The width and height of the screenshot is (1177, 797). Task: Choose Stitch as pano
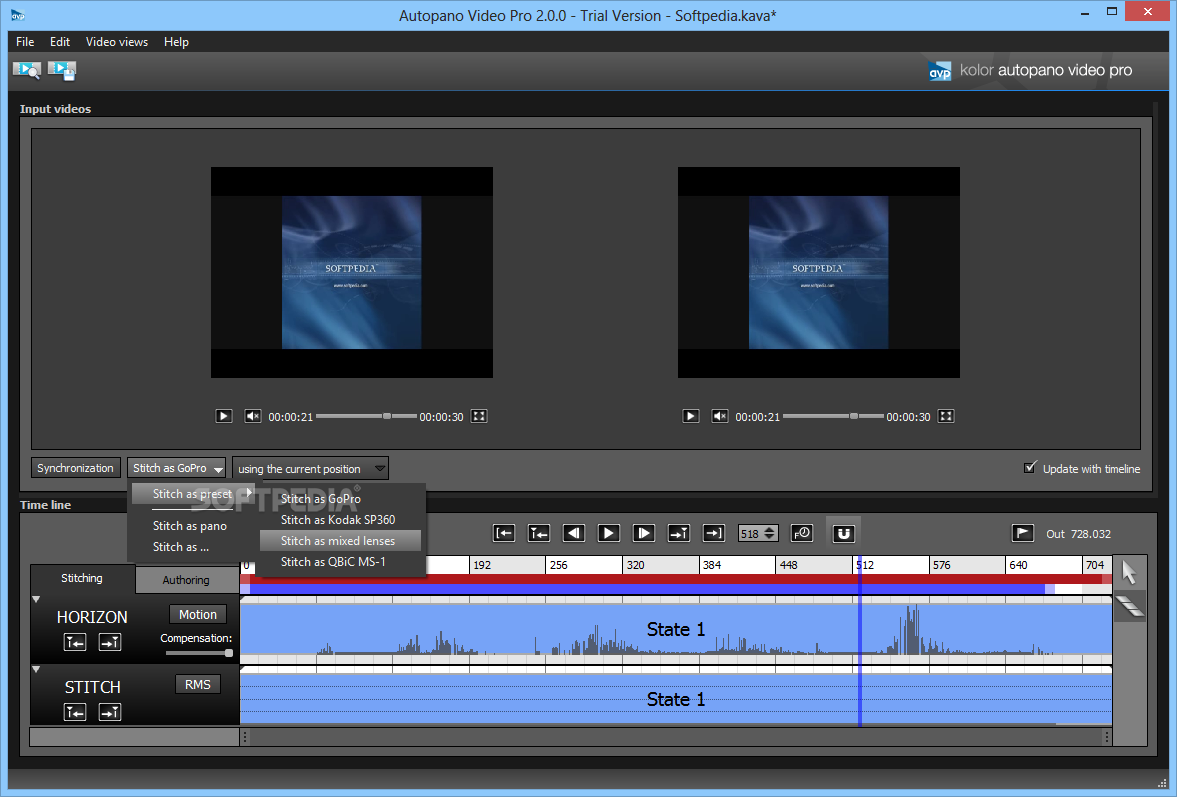click(190, 526)
